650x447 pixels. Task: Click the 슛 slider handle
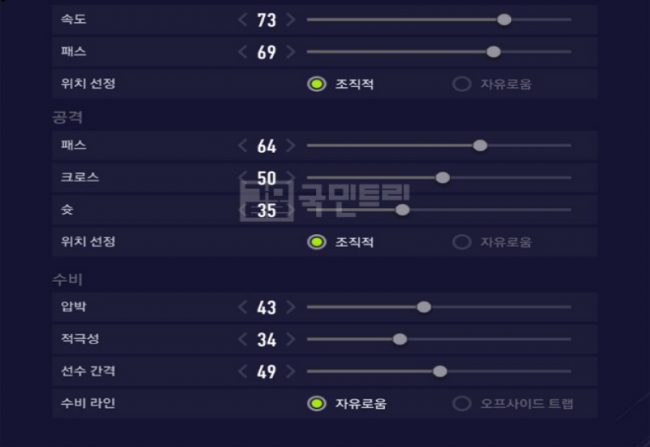(402, 210)
